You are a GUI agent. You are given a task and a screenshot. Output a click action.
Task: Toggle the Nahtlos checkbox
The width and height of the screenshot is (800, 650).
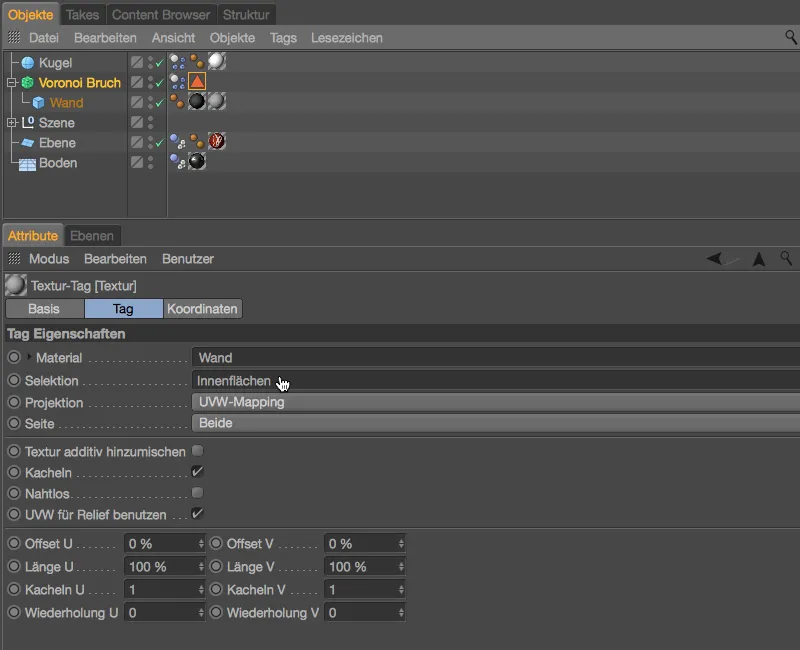198,493
